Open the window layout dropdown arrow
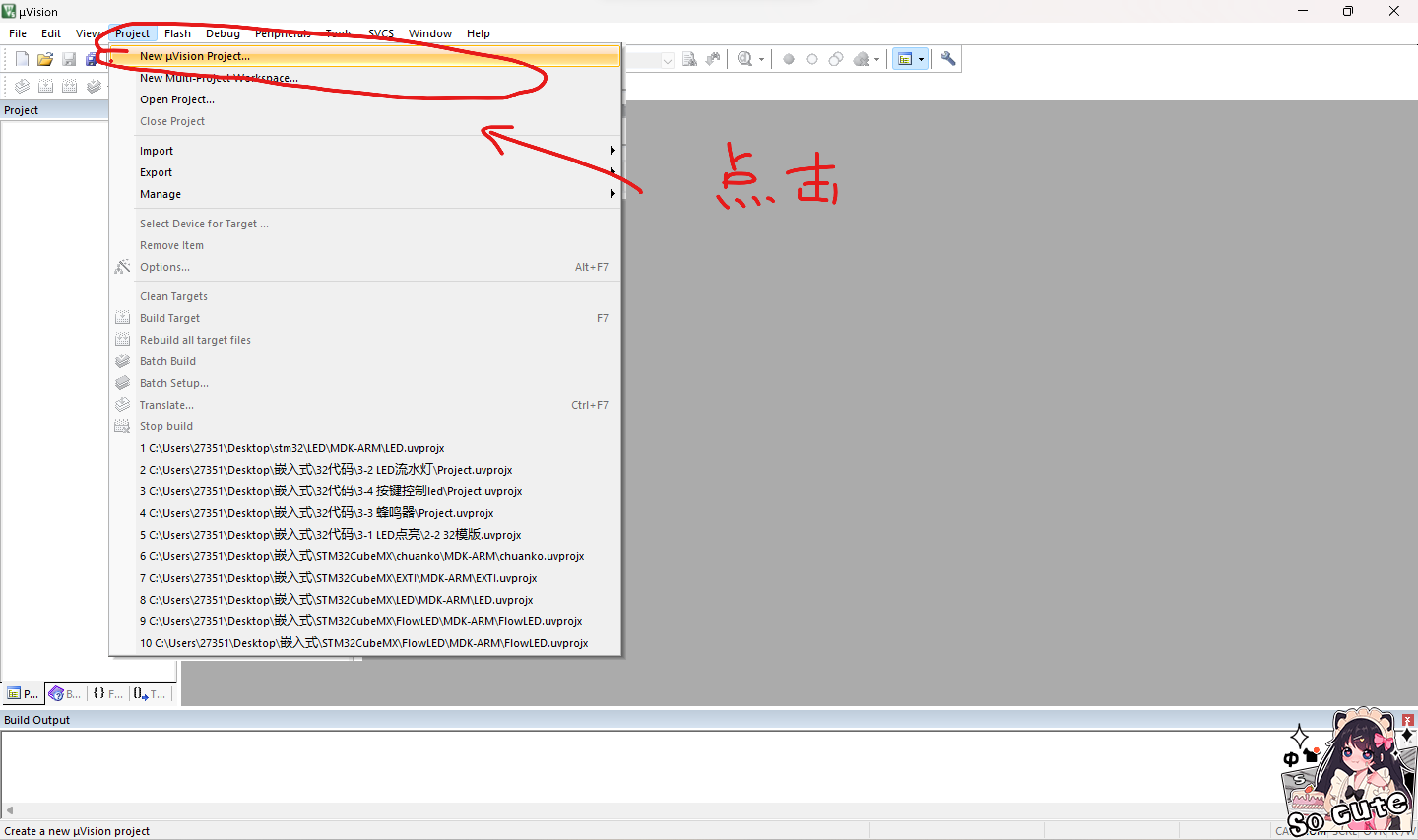The height and width of the screenshot is (840, 1418). [x=921, y=59]
